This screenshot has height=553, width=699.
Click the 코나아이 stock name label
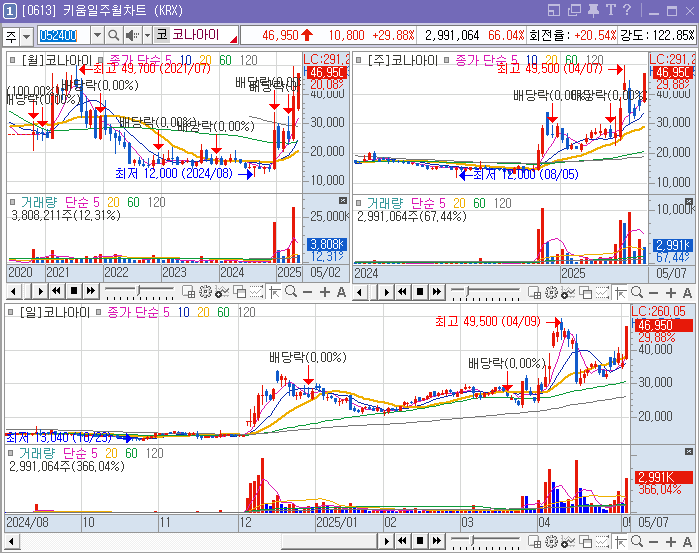coord(196,35)
